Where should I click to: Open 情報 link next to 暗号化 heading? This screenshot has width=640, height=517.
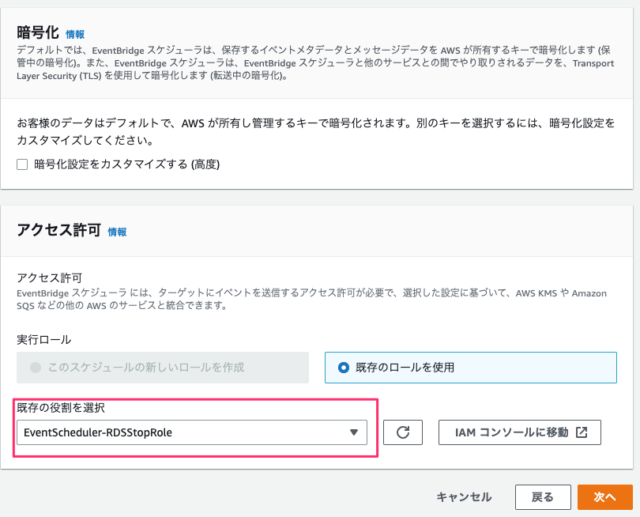tap(75, 34)
